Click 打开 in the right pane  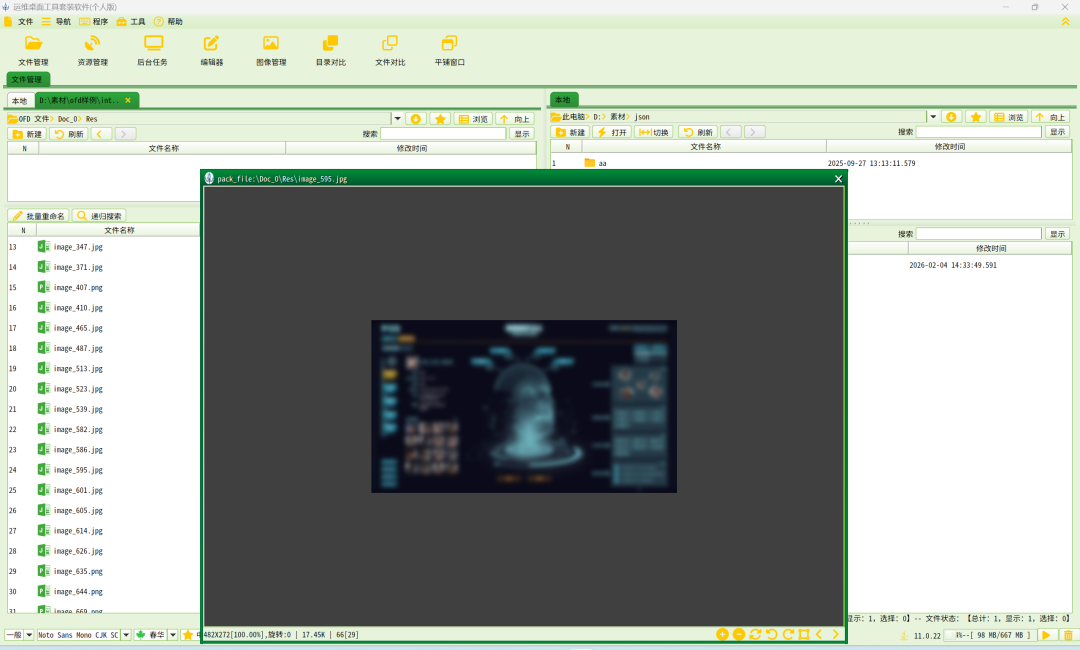612,132
